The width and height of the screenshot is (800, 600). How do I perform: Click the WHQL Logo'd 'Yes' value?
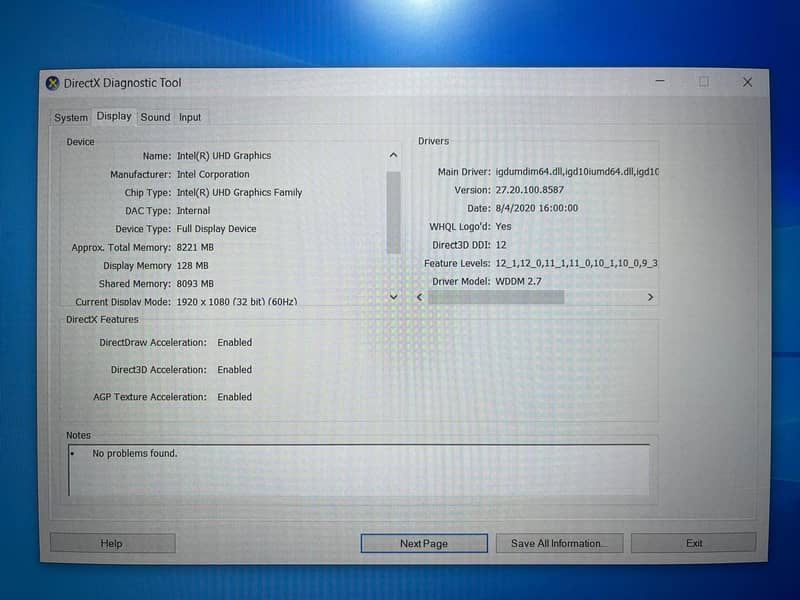pos(503,227)
